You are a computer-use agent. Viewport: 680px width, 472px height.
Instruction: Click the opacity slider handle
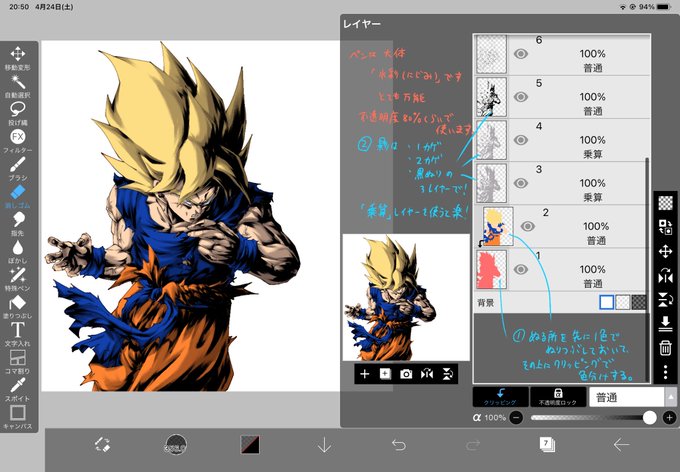click(x=649, y=417)
